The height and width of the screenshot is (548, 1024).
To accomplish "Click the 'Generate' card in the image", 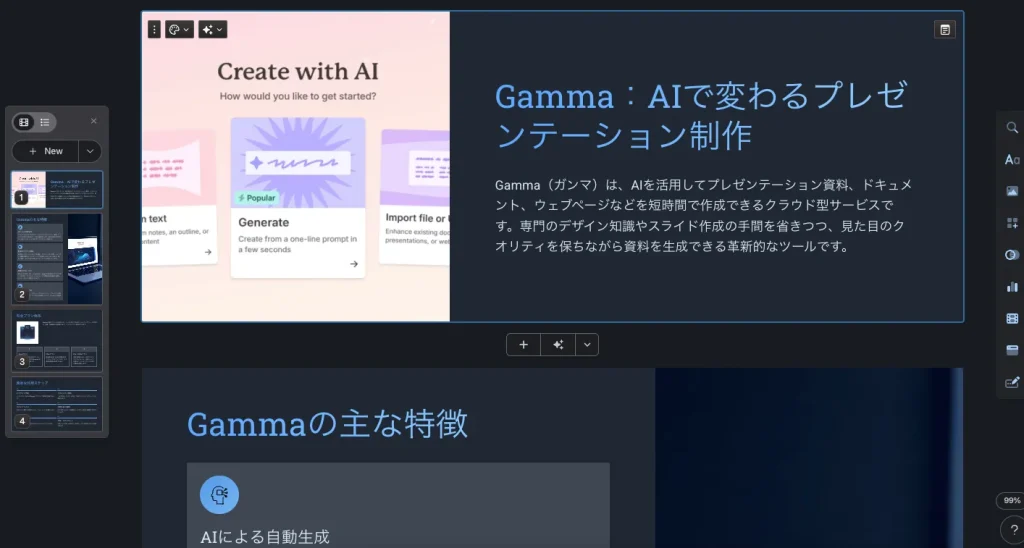I will click(298, 198).
